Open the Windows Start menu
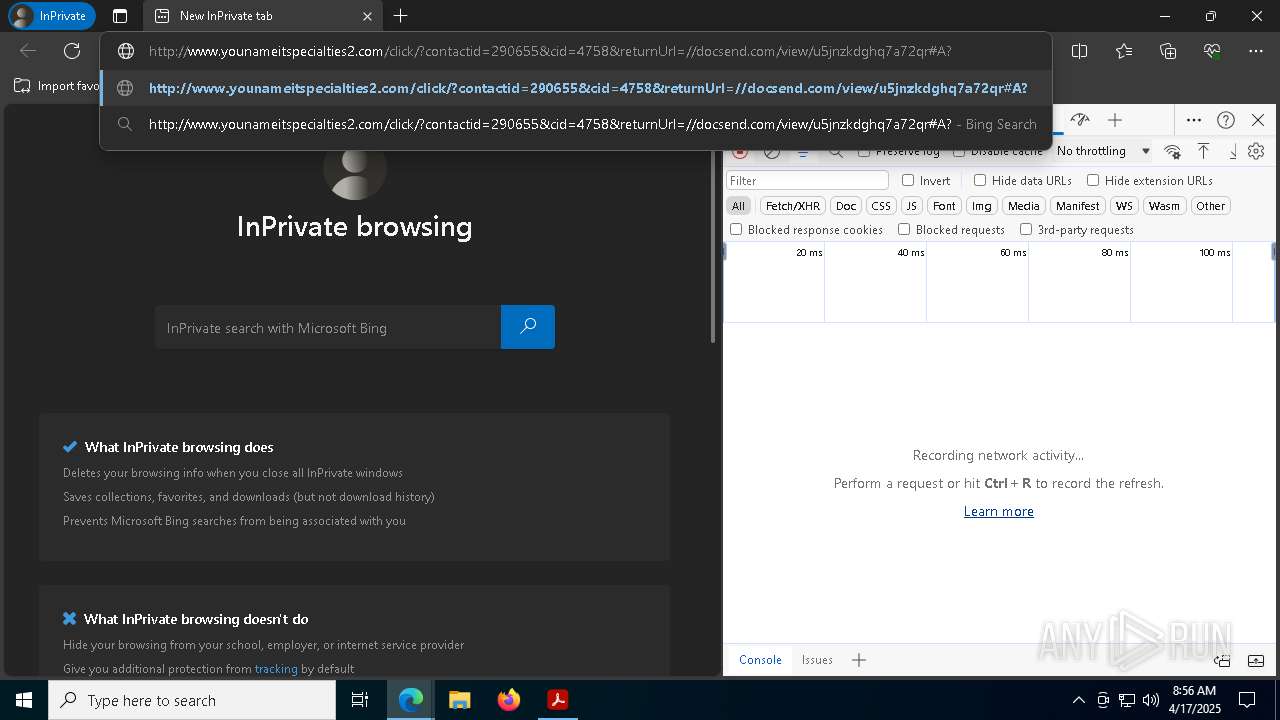This screenshot has width=1280, height=720. coord(24,700)
